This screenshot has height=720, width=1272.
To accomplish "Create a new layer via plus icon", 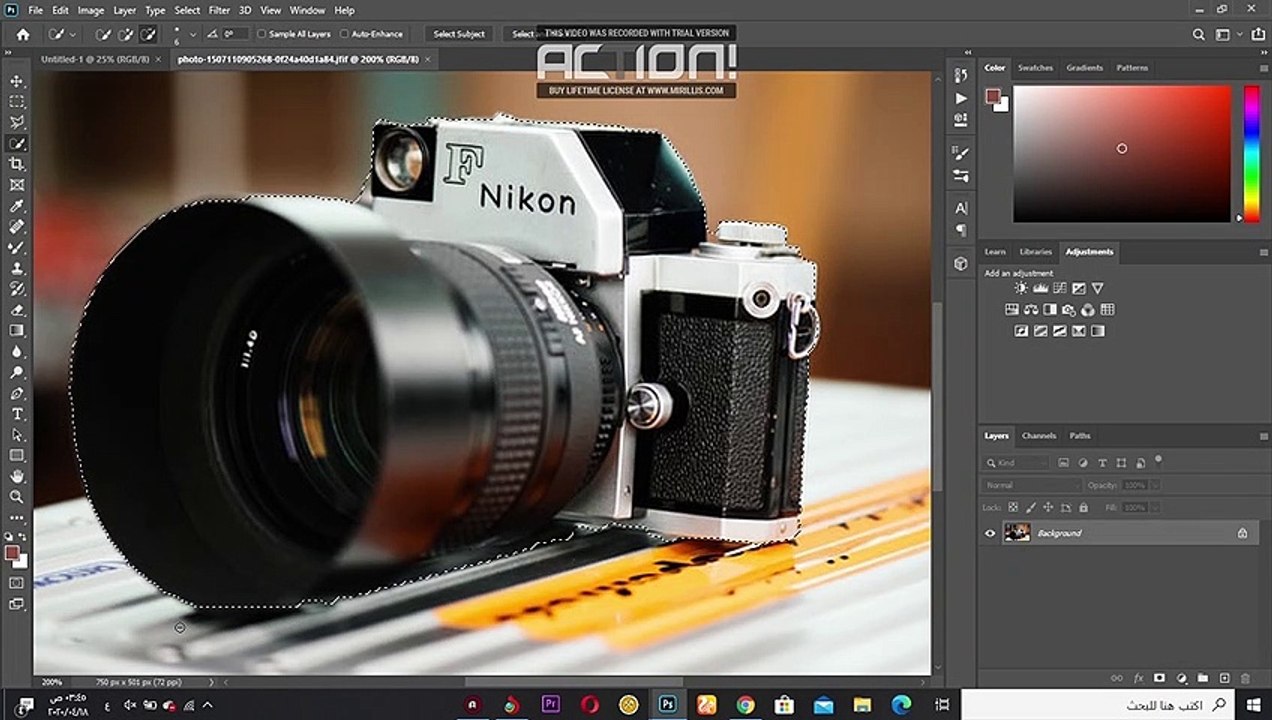I will pos(1224,678).
